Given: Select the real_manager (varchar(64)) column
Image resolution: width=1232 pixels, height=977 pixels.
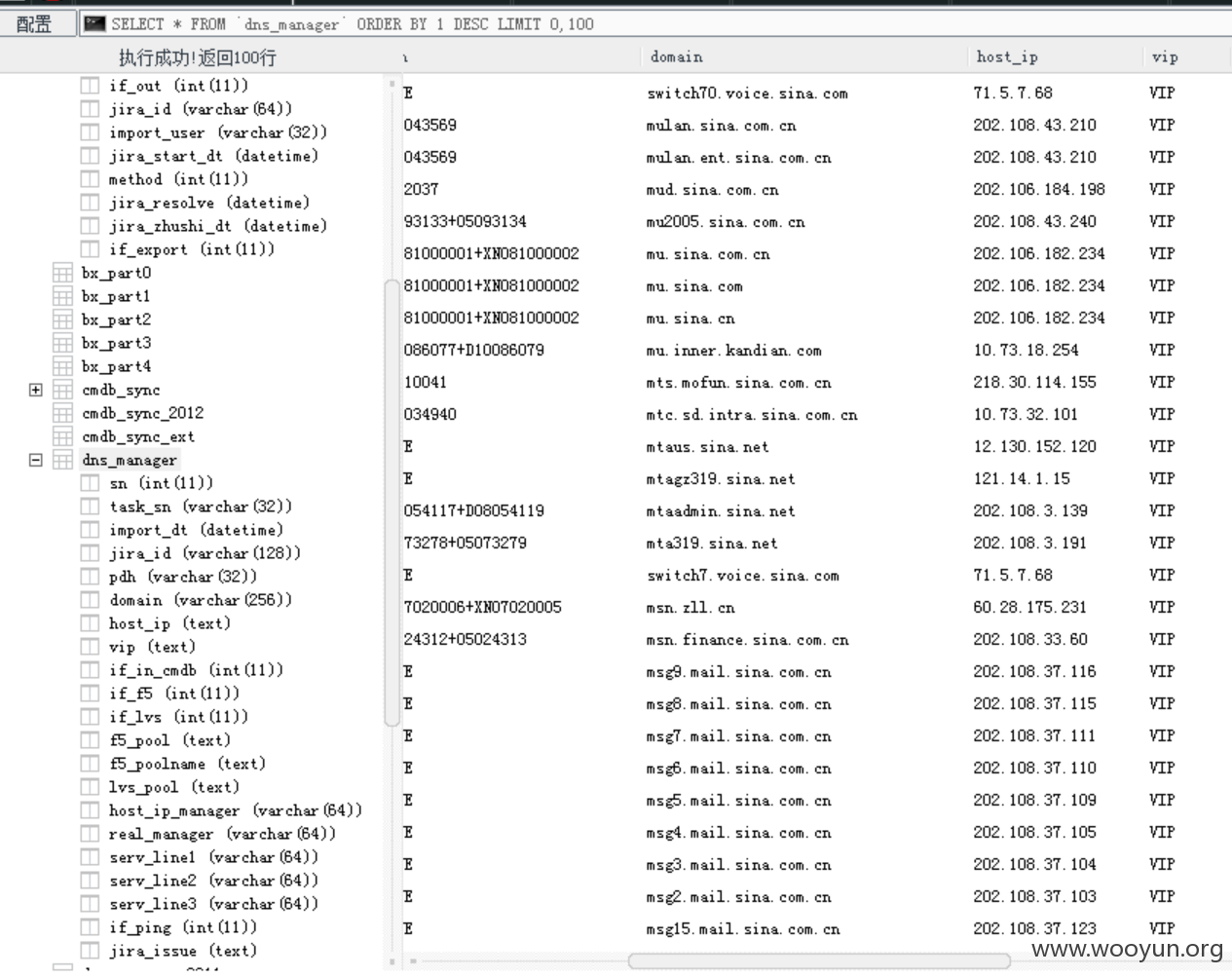Looking at the screenshot, I should 222,834.
